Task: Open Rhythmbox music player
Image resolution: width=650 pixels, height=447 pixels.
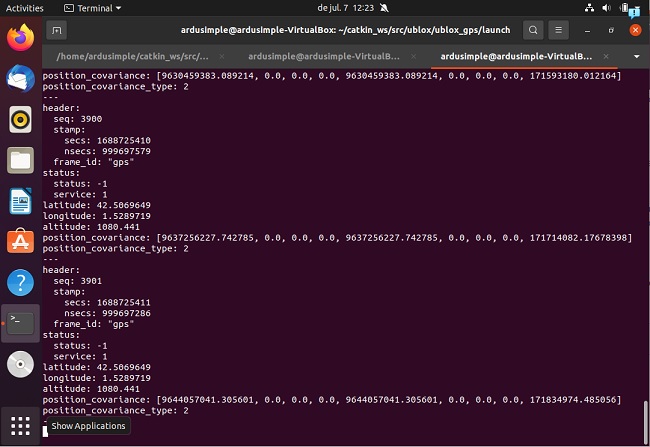Action: 20,119
